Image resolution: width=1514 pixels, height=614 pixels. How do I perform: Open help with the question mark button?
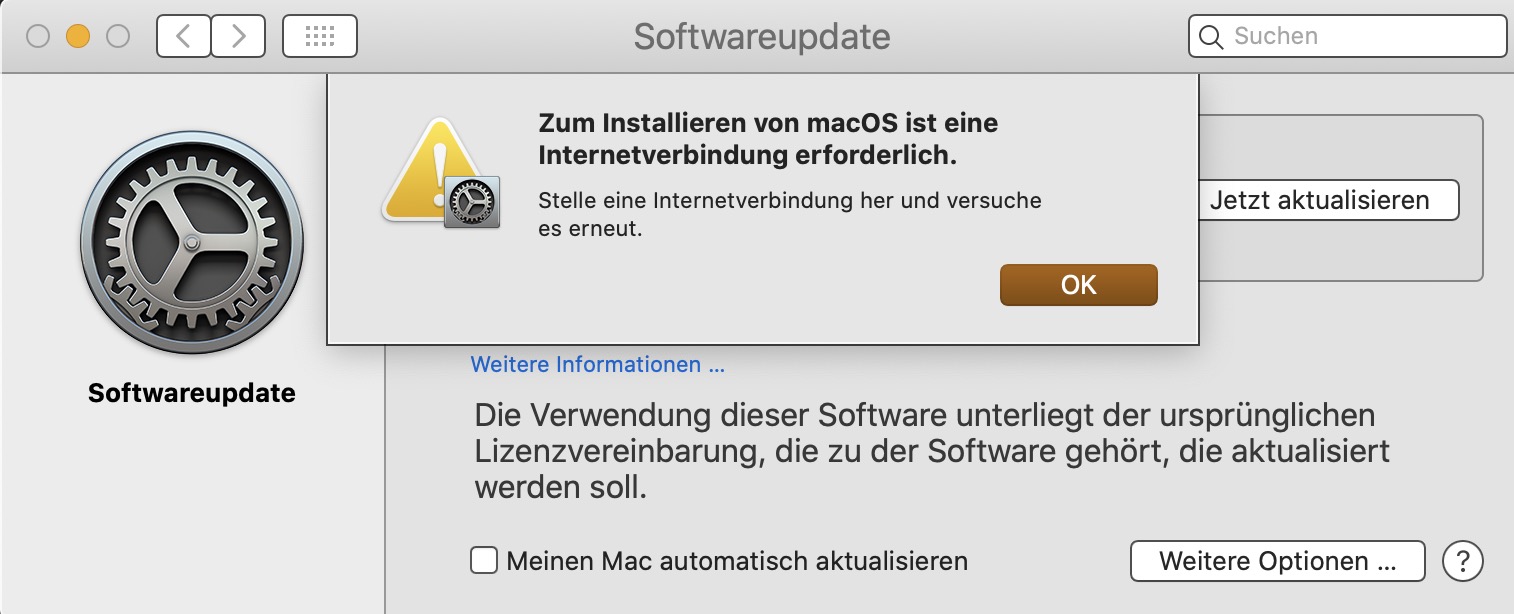pos(1462,560)
